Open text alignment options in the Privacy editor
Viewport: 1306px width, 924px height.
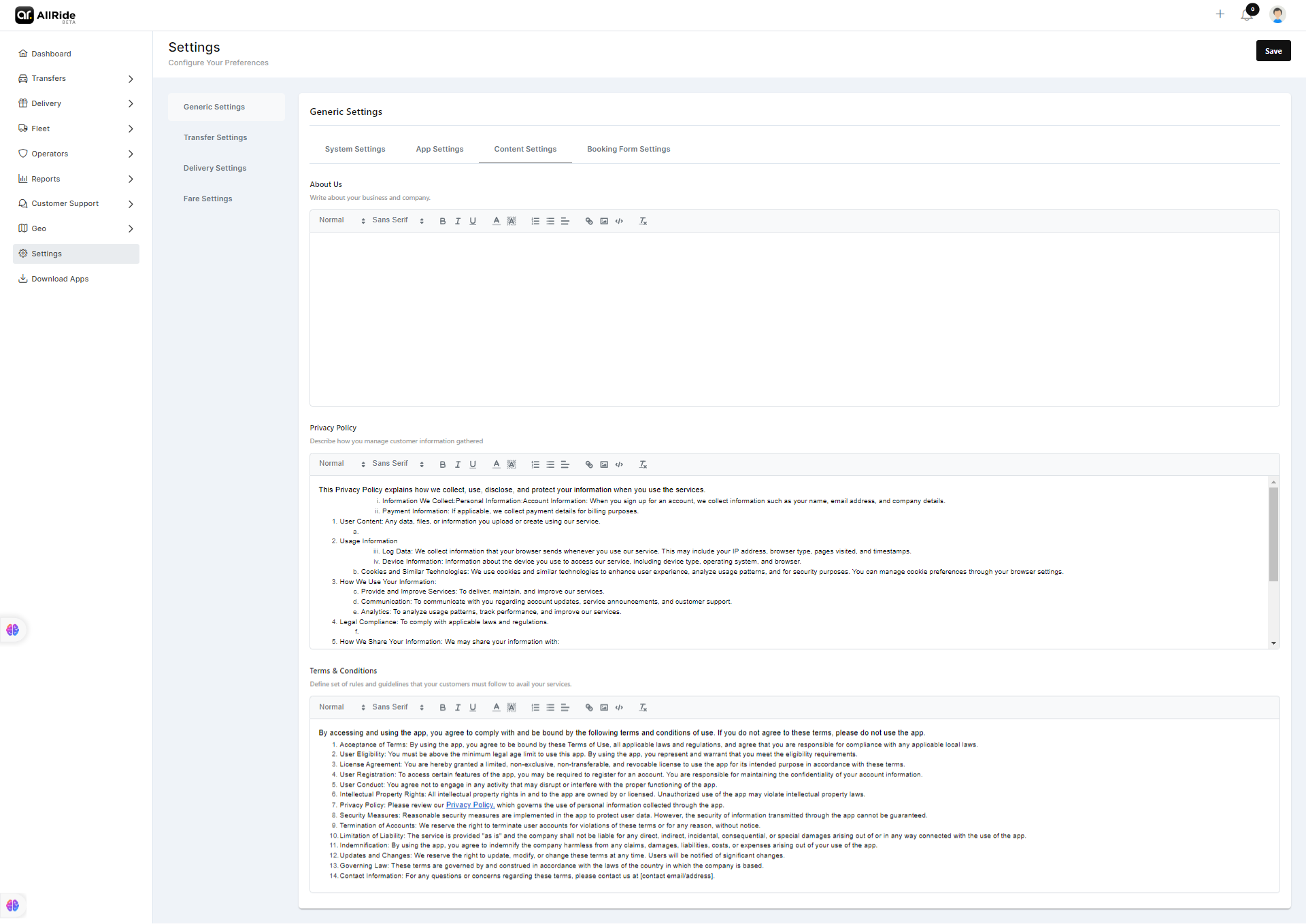point(565,464)
